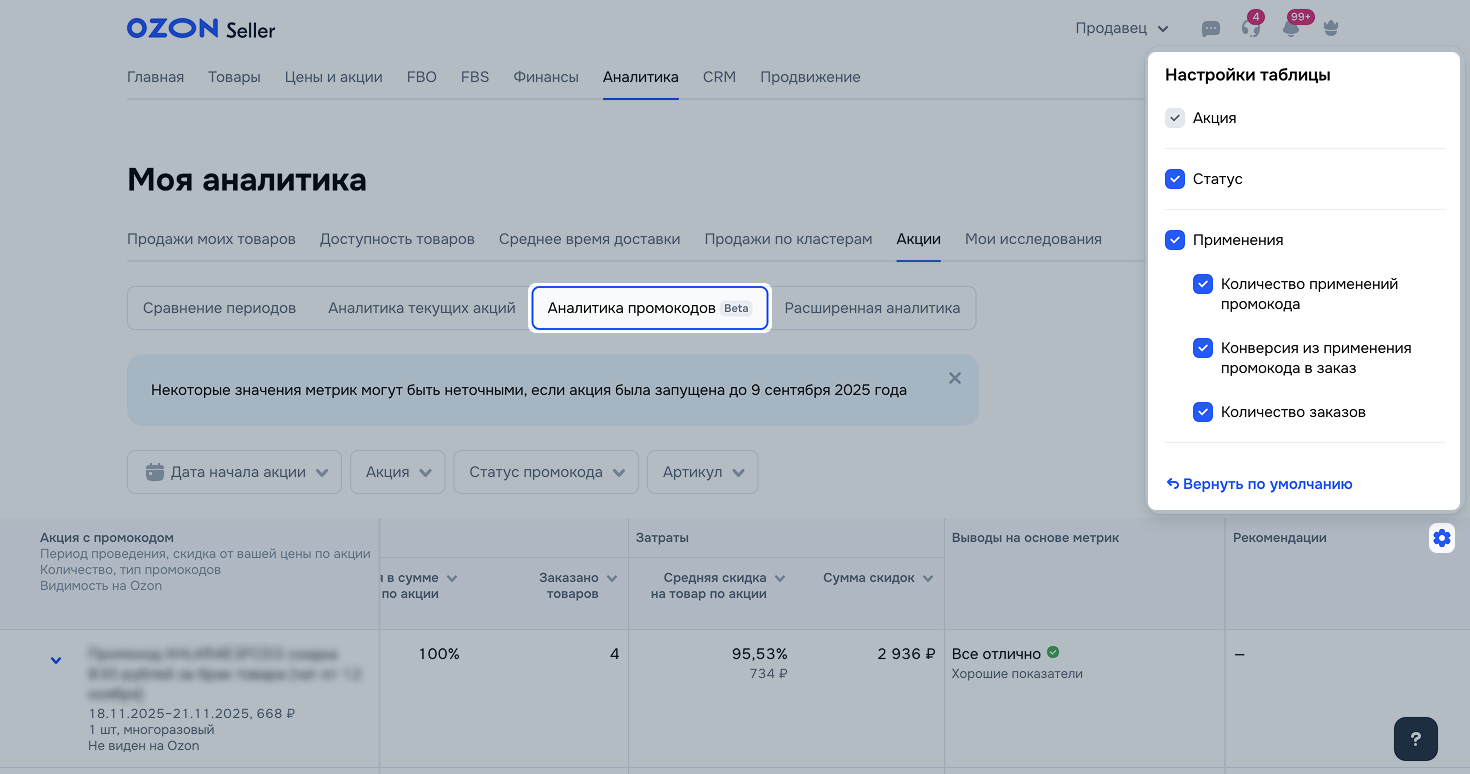Expand the promo code row chevron

(56, 661)
